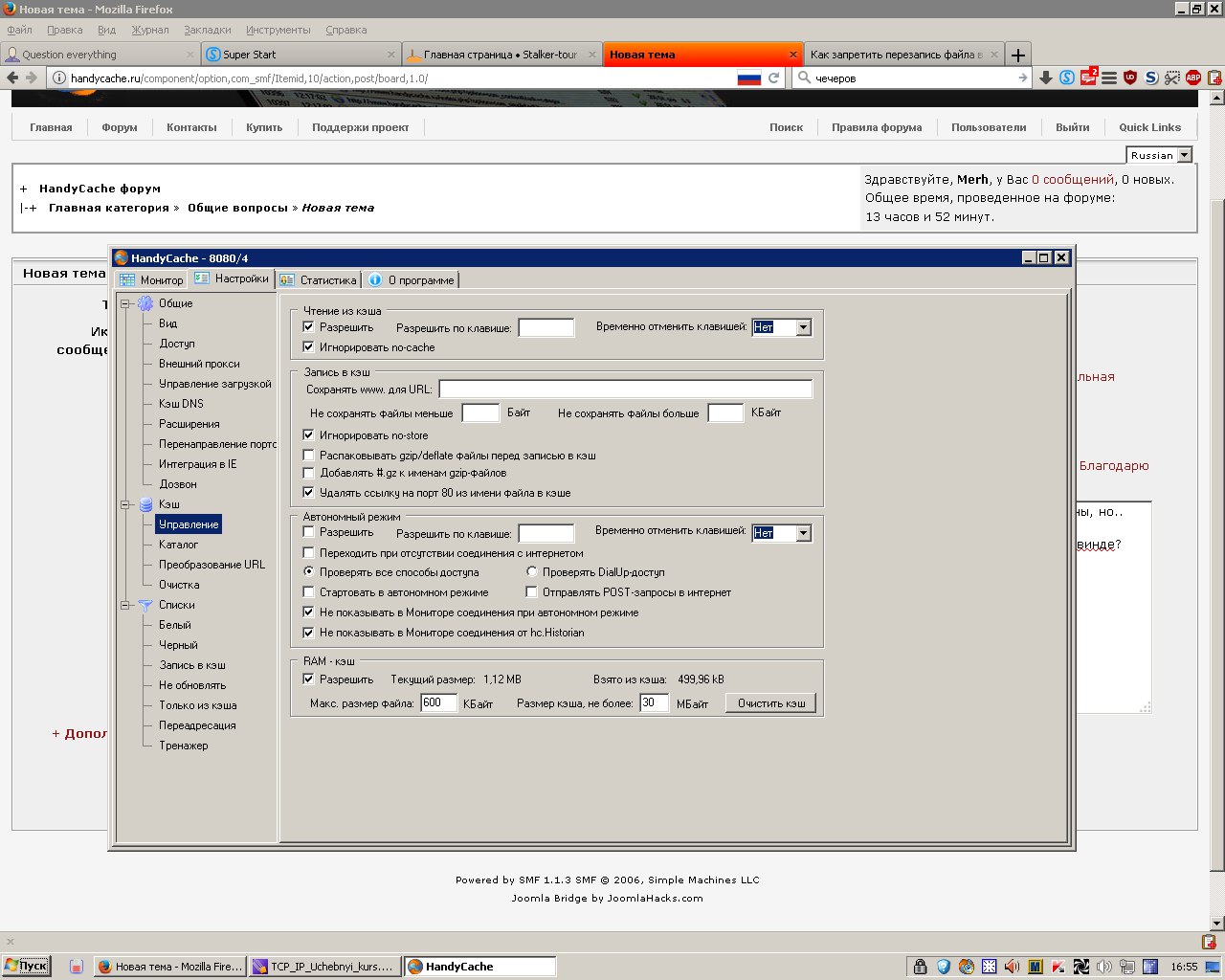
Task: Open the Firefox hamburger menu icon
Action: tap(1109, 78)
